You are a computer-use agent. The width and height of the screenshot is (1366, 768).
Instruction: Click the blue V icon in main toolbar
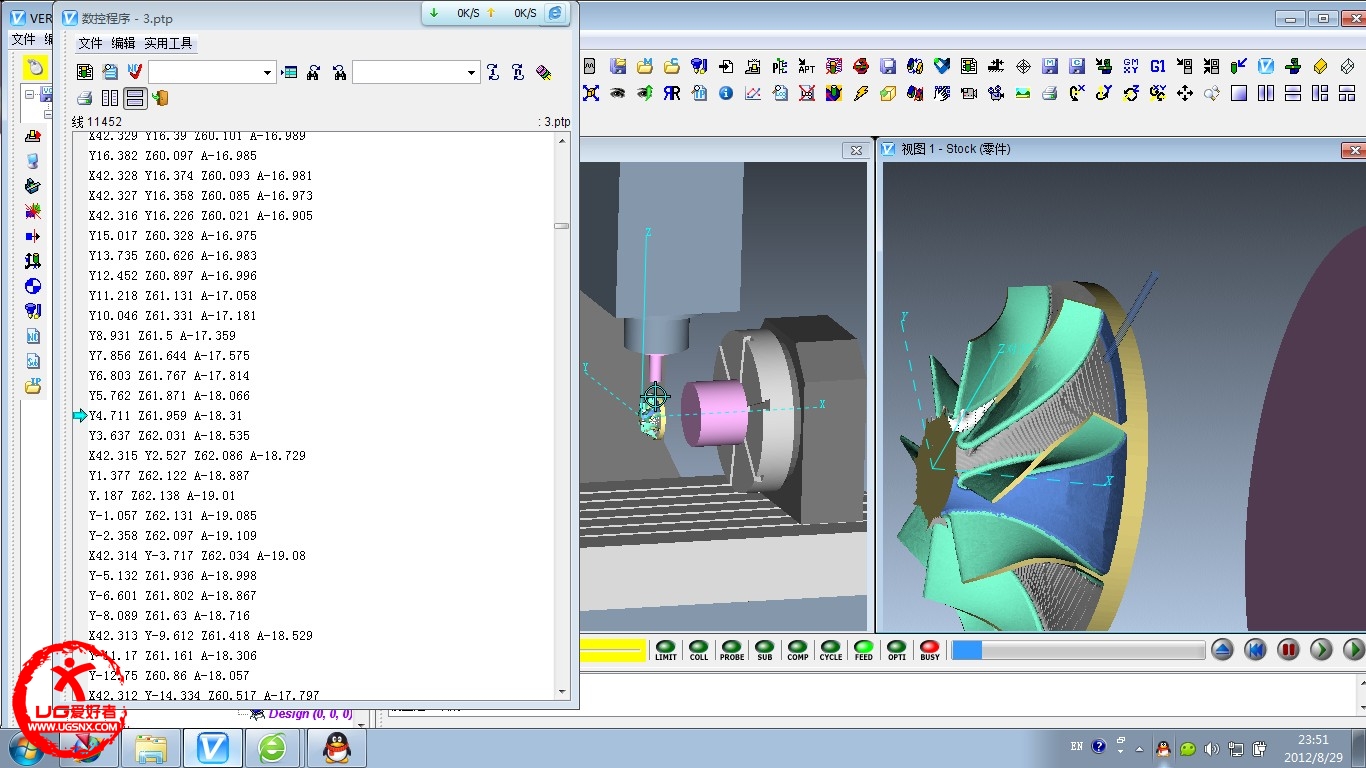(x=1265, y=66)
